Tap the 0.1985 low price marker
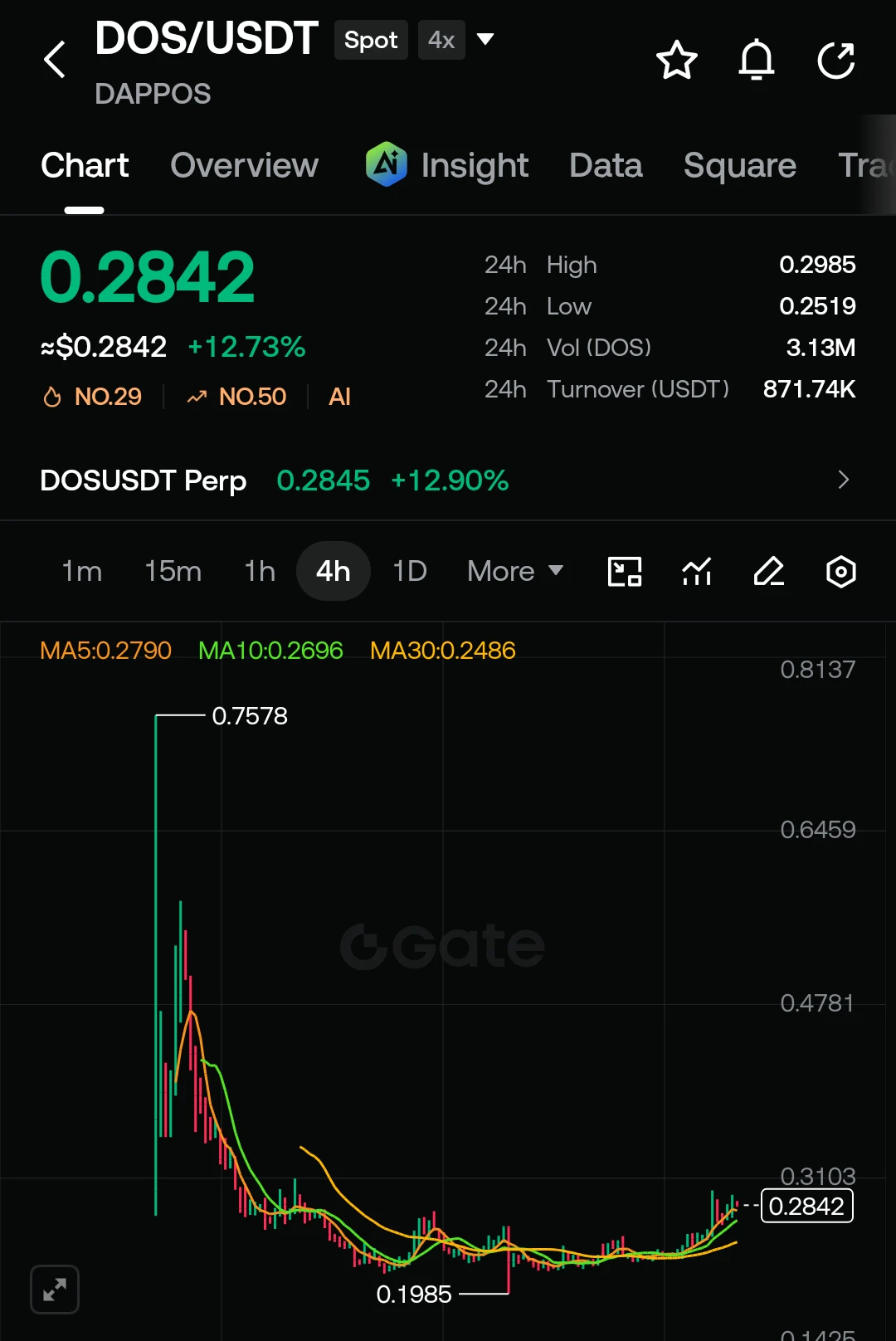Viewport: 896px width, 1341px height. coord(414,1294)
